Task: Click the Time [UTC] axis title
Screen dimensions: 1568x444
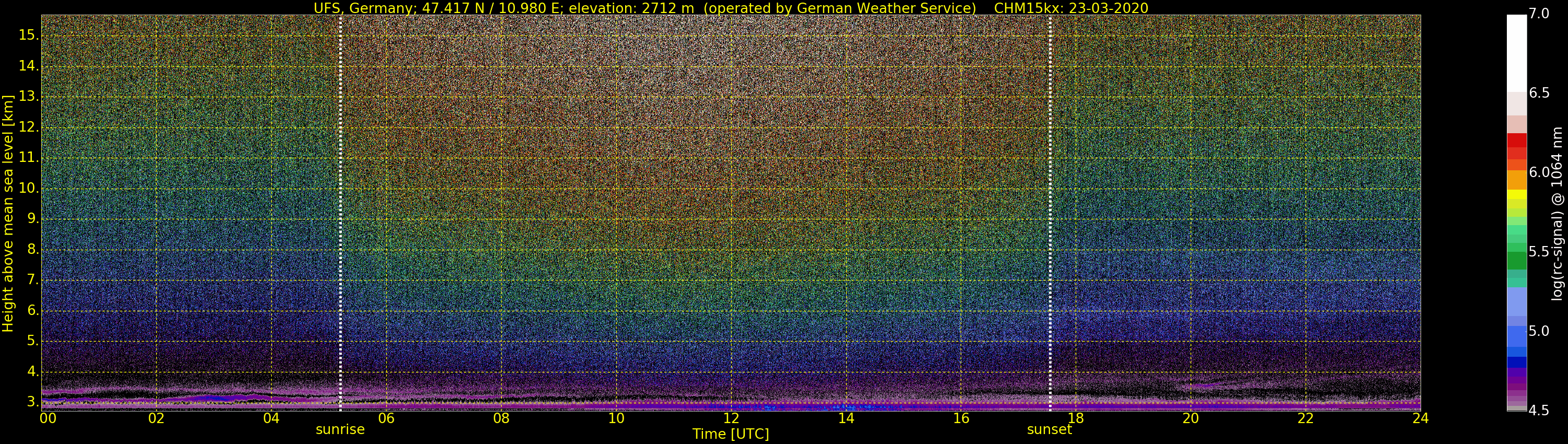Action: pos(731,434)
